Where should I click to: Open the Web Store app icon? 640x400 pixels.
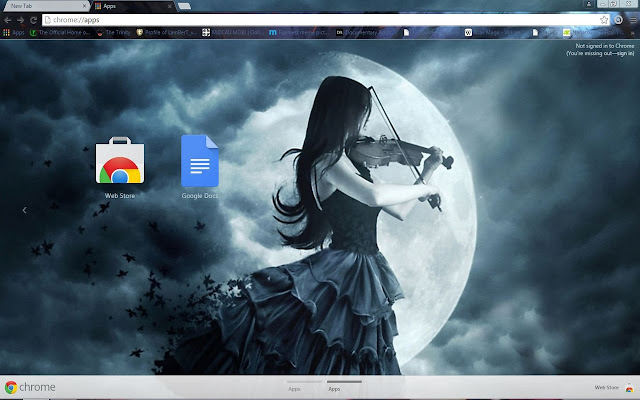point(120,160)
